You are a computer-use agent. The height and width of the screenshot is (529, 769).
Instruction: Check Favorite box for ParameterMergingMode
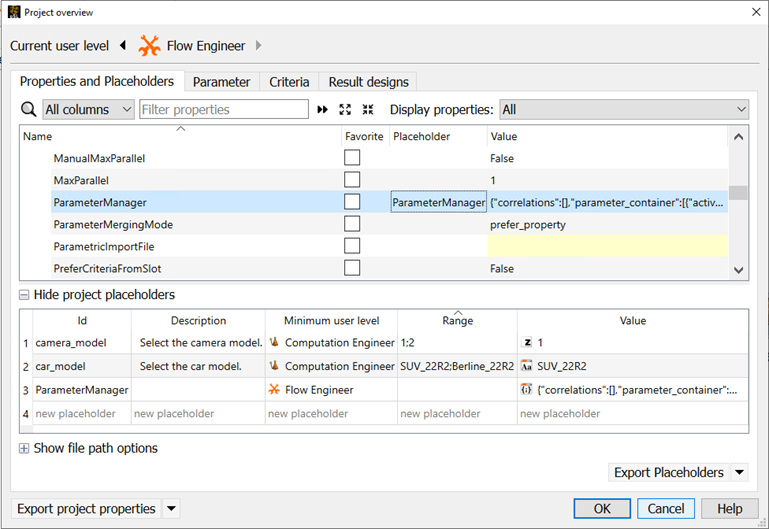[x=352, y=224]
